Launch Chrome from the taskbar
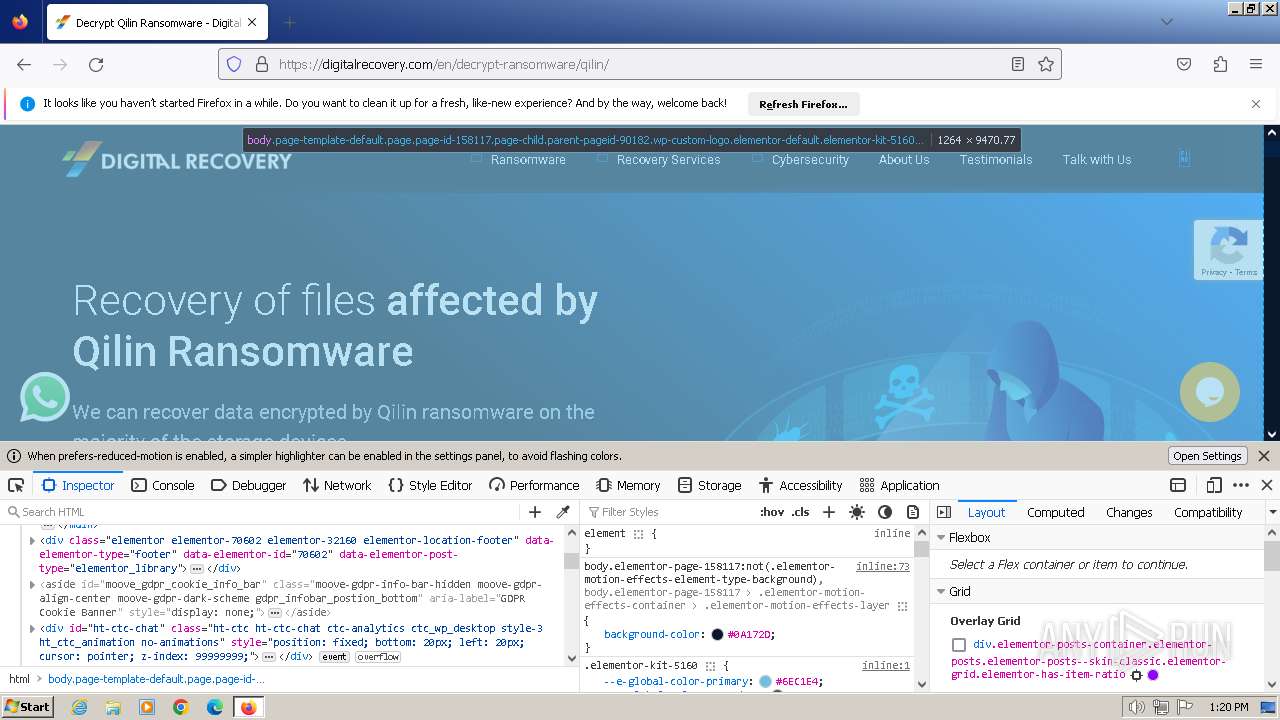 tap(181, 707)
